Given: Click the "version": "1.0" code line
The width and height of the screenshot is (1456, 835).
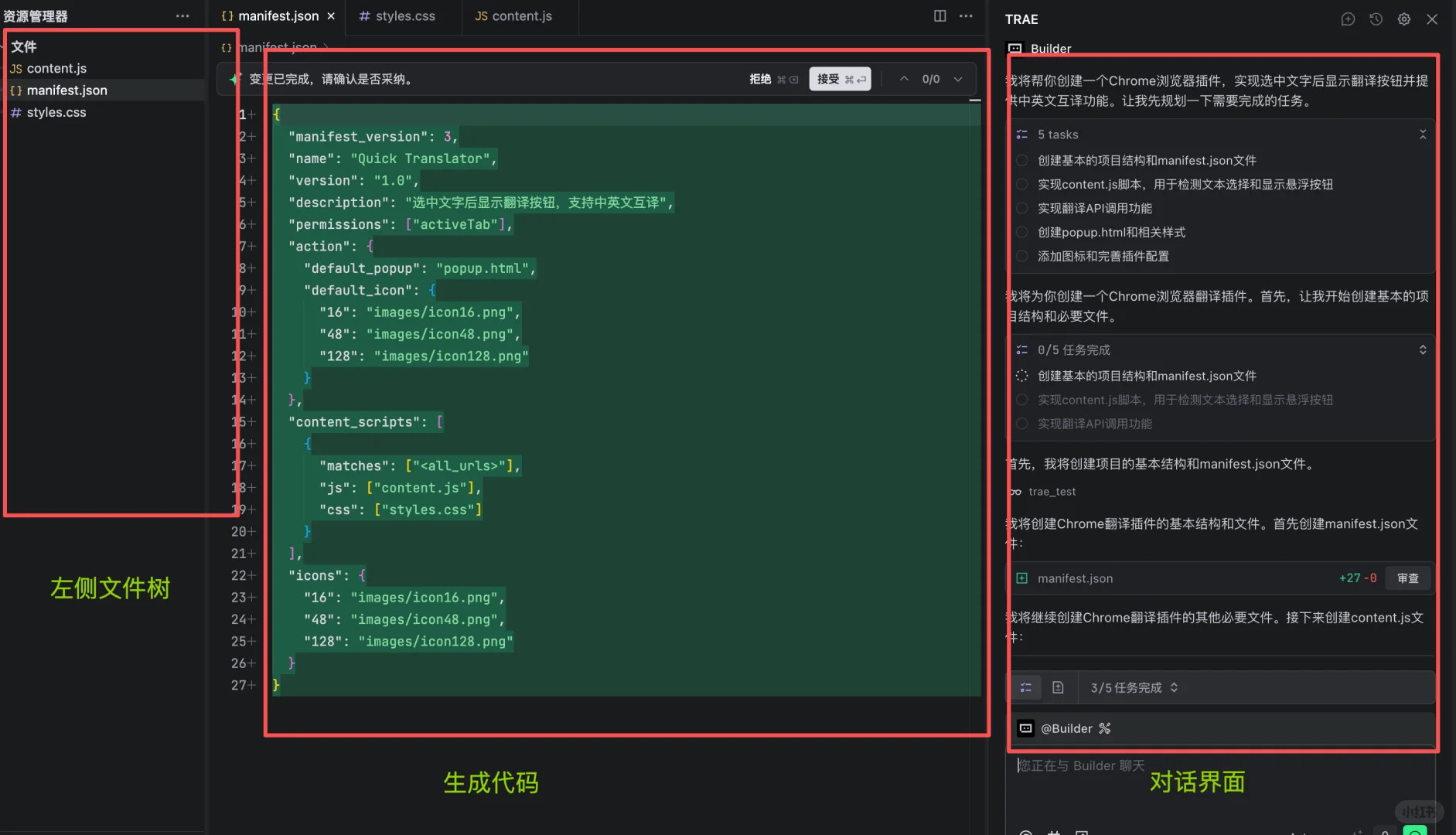Looking at the screenshot, I should (x=354, y=180).
